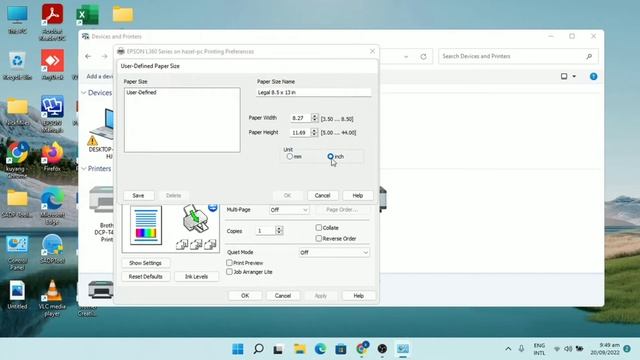
Task: Edit the Paper Width value field
Action: [x=300, y=118]
